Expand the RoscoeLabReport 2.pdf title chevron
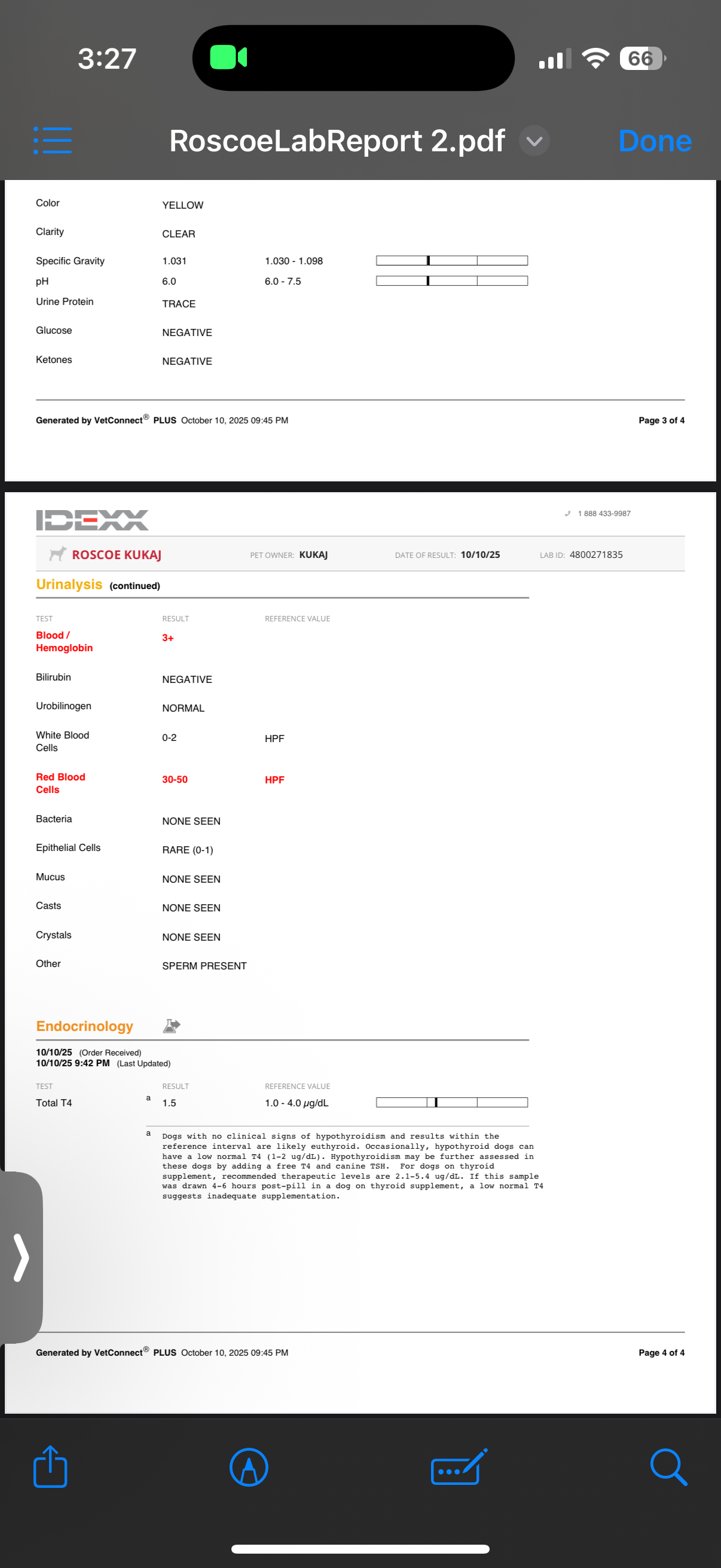The image size is (721, 1568). click(x=534, y=141)
